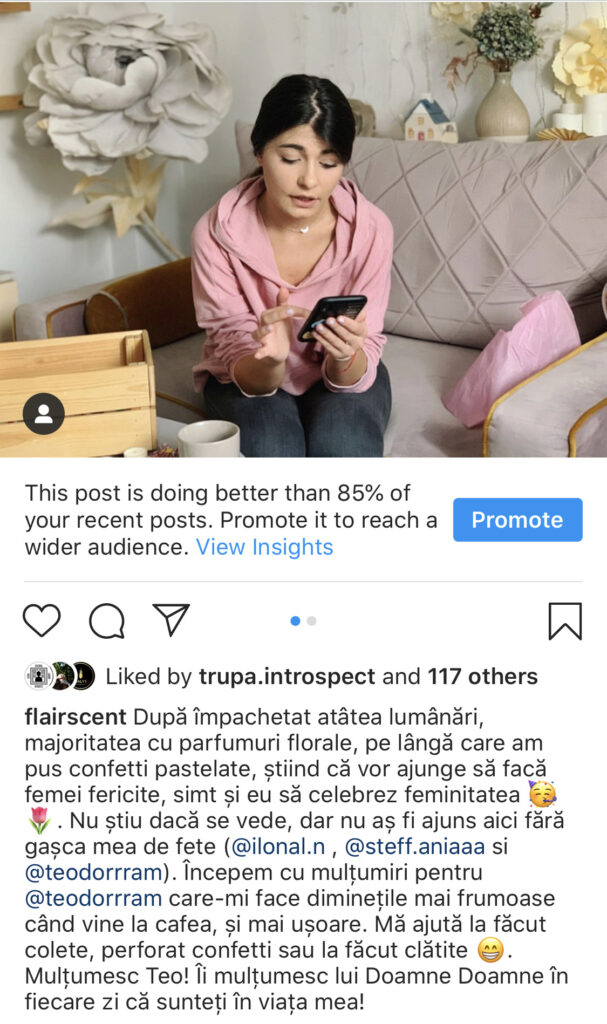Tap the post photo of woman with phone

point(303,229)
